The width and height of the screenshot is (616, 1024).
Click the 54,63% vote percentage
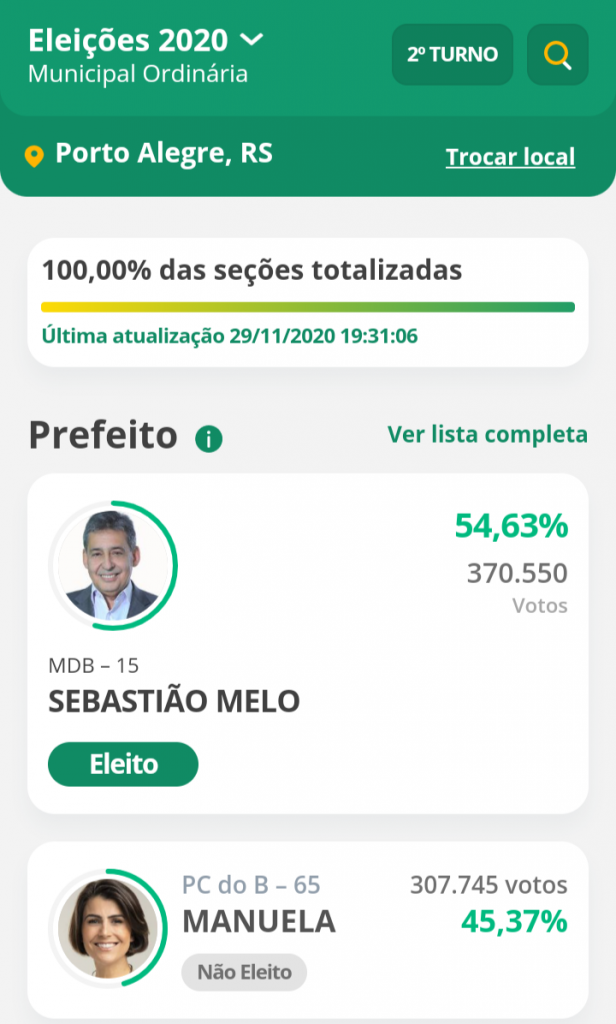[x=511, y=526]
